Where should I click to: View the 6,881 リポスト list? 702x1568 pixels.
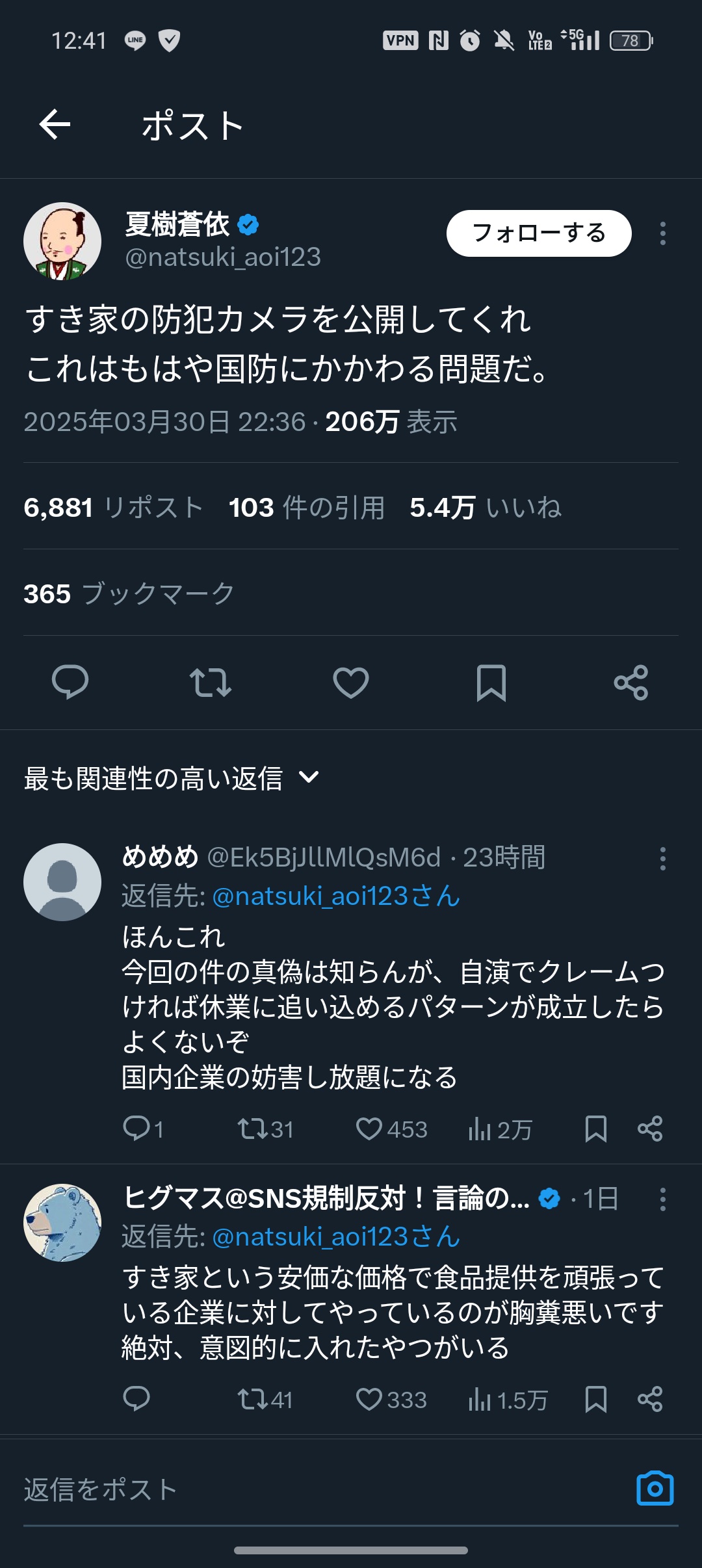pyautogui.click(x=114, y=508)
